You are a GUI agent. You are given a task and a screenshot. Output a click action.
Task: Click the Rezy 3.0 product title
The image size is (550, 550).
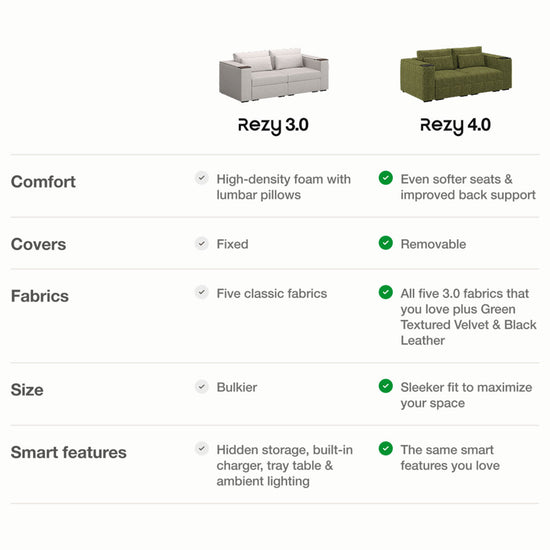click(273, 126)
